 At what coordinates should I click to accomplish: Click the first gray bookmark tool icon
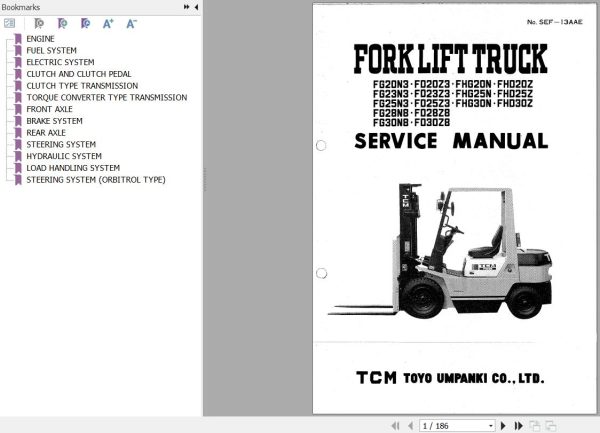click(x=39, y=23)
